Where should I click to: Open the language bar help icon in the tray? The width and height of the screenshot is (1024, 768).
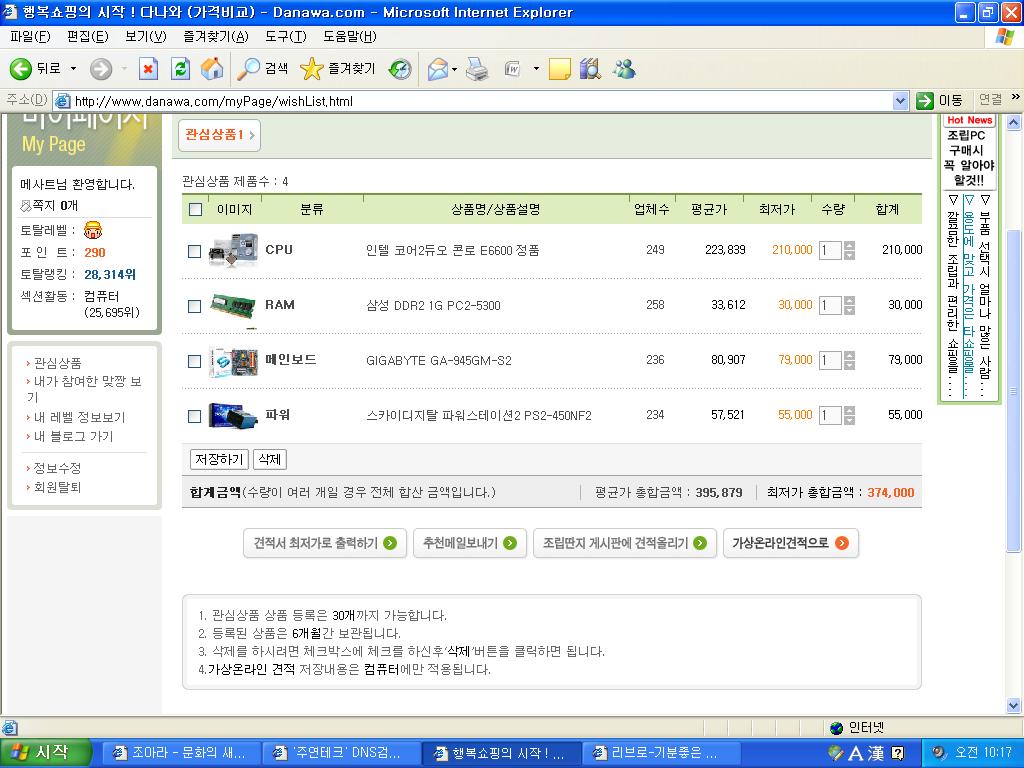898,753
